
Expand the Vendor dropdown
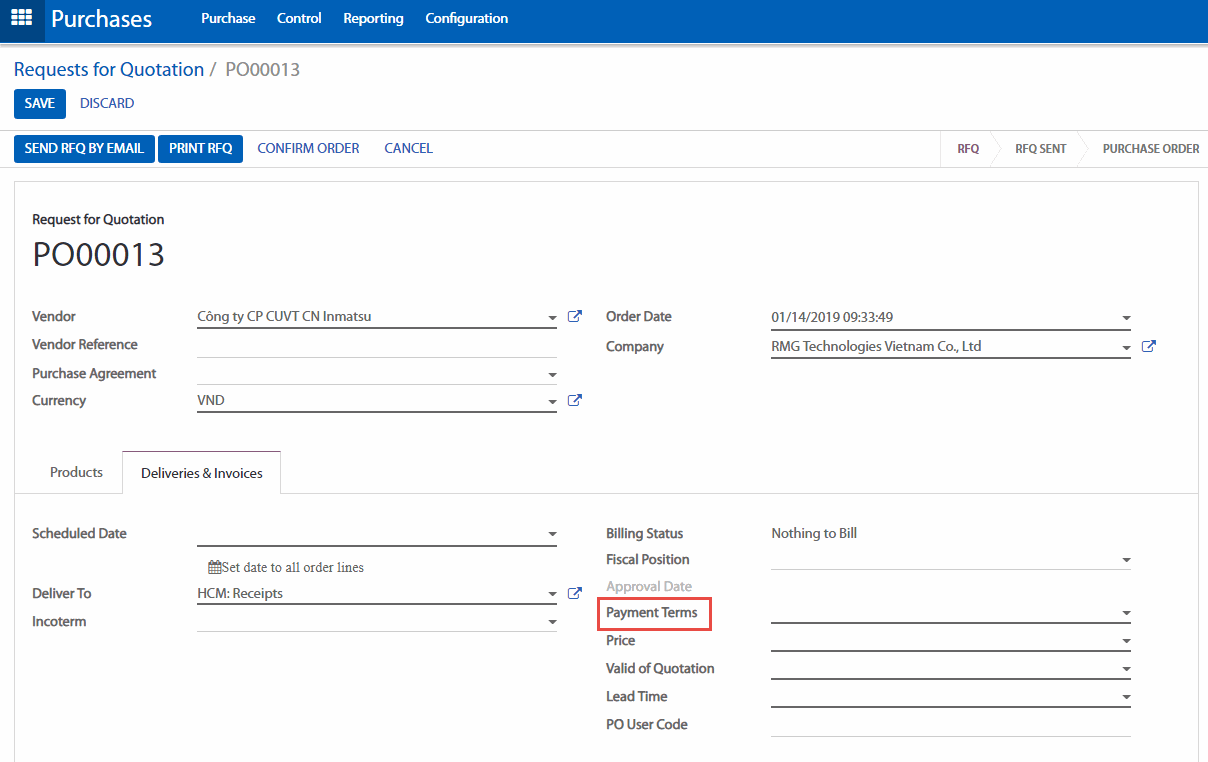(552, 319)
